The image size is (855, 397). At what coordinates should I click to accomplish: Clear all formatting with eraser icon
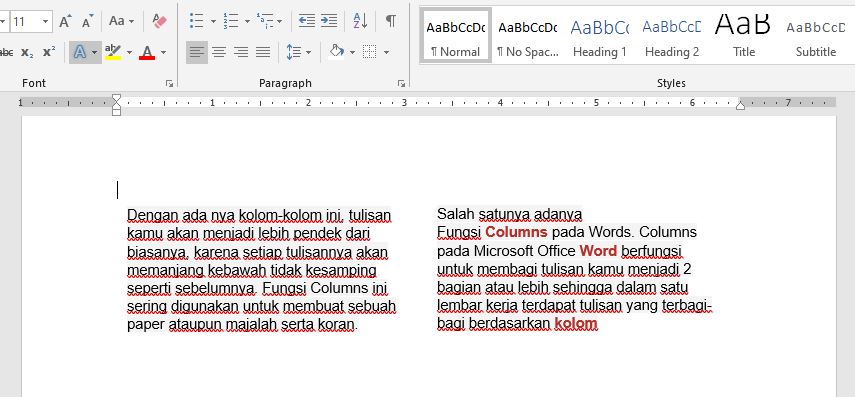[160, 21]
